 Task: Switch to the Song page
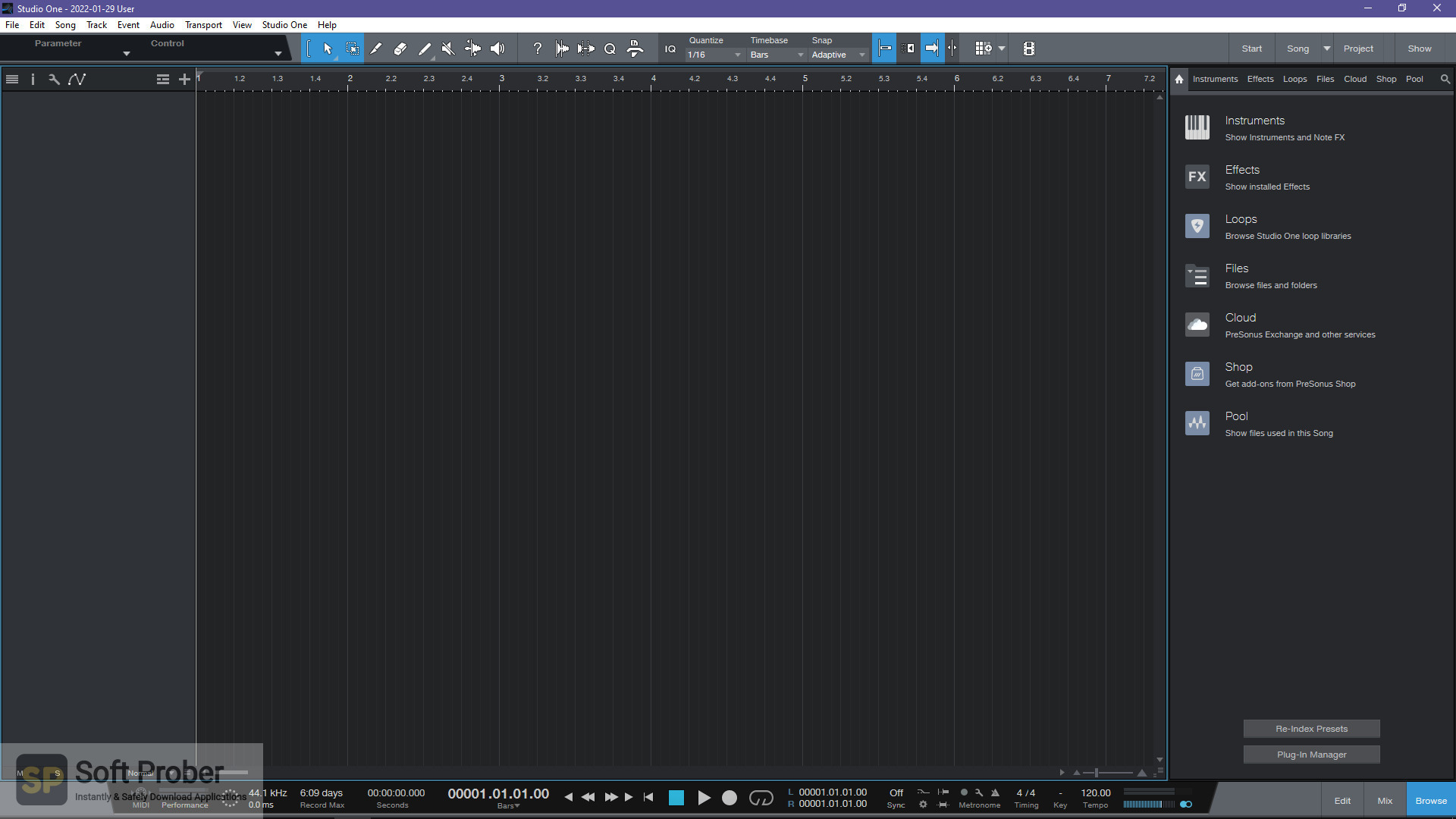tap(1298, 49)
